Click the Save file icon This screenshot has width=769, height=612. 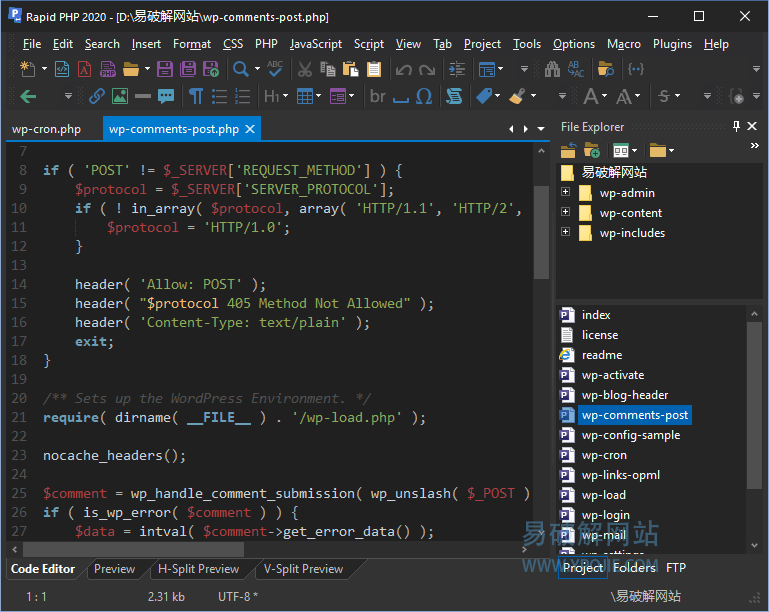coord(165,69)
